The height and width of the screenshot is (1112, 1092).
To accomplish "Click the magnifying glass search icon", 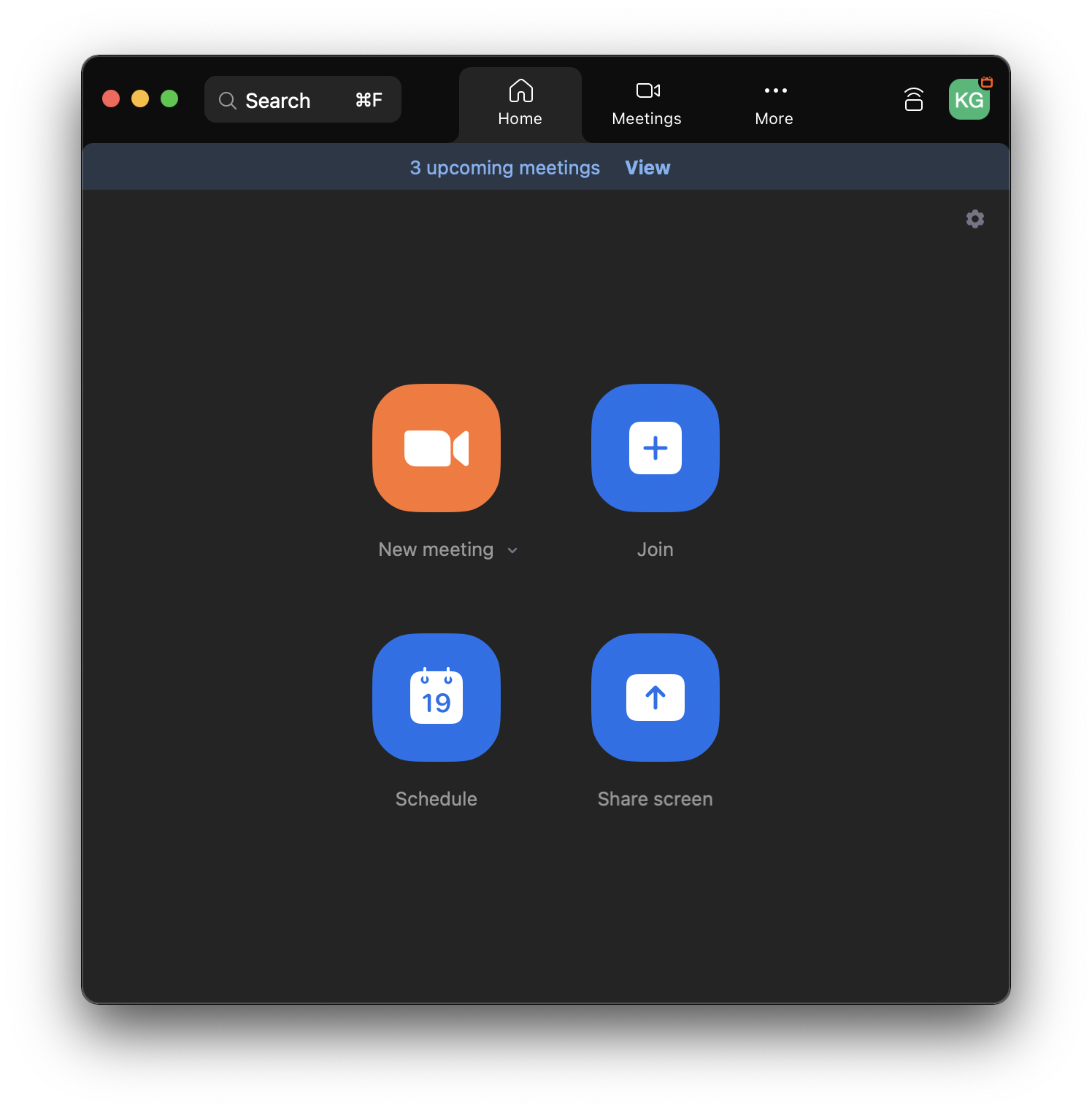I will (x=228, y=101).
